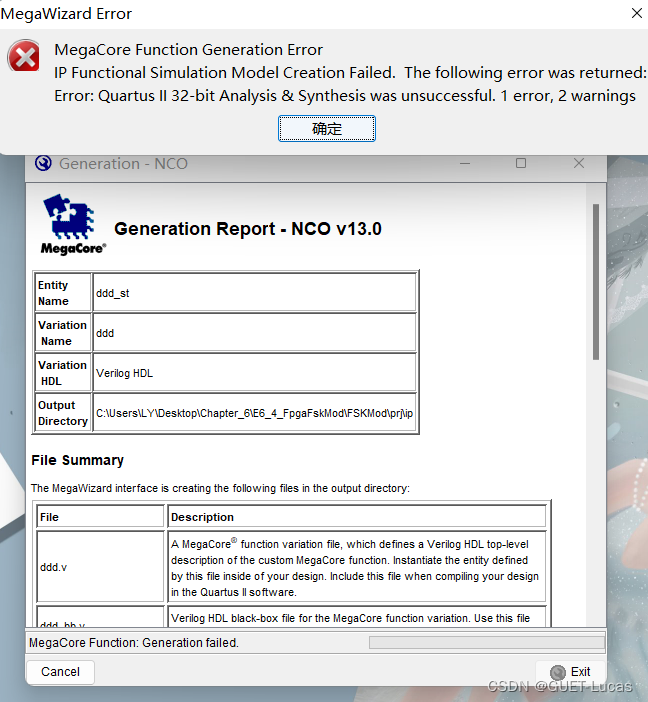Click the red error icon in the dialog
Viewport: 648px width, 702px height.
tap(24, 58)
